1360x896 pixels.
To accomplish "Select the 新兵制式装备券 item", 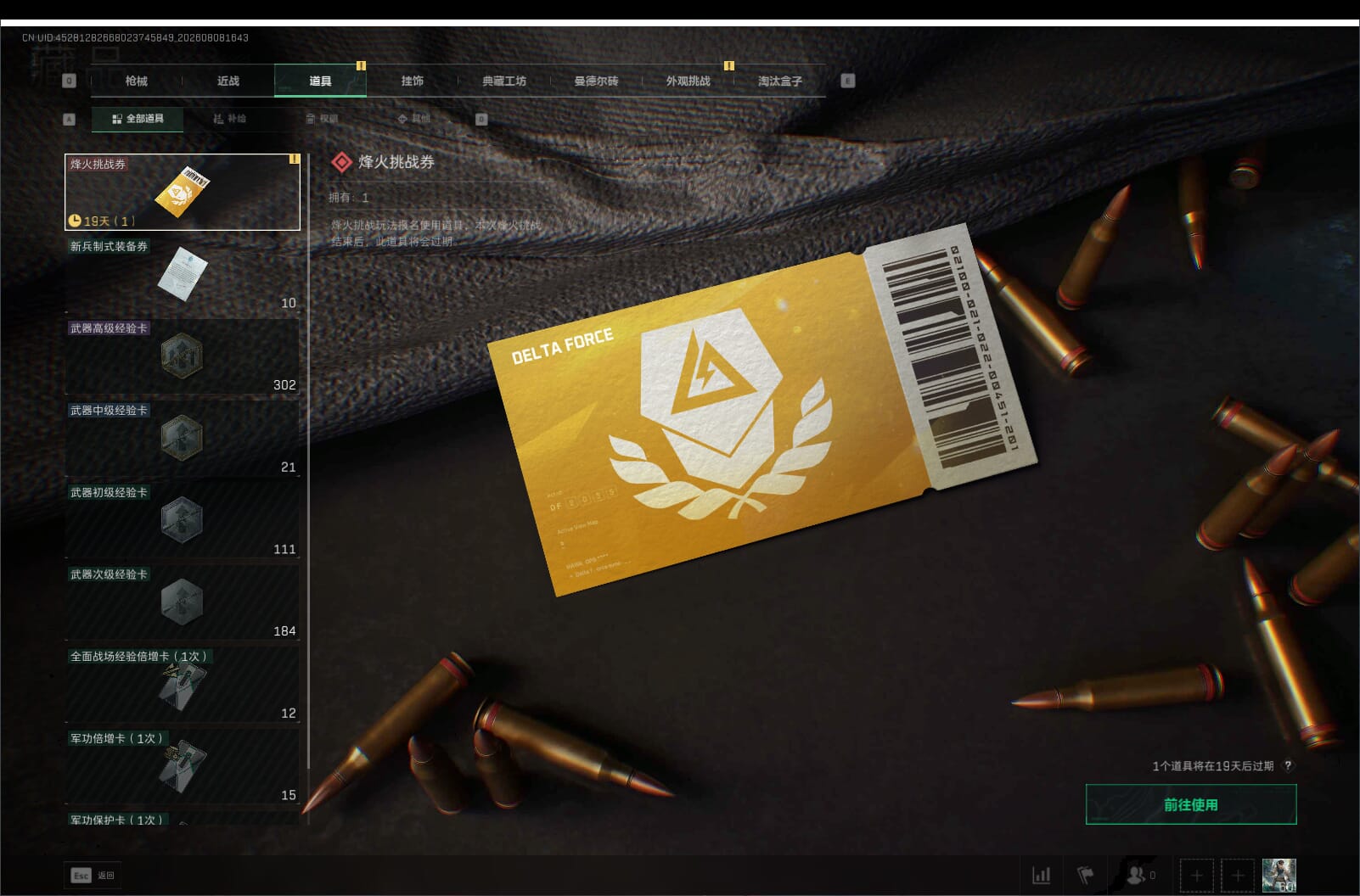I will click(x=183, y=274).
